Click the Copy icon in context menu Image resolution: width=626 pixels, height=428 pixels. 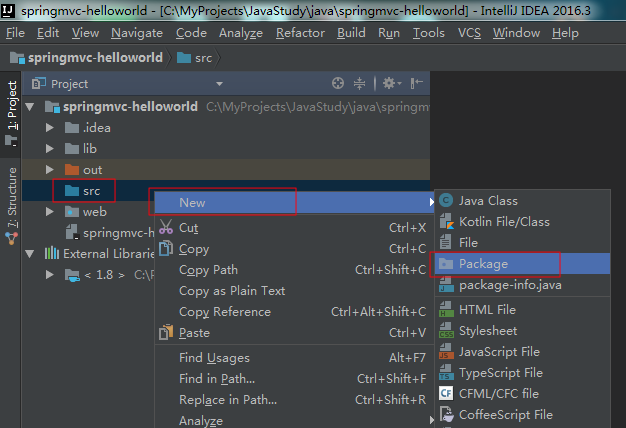[x=166, y=248]
